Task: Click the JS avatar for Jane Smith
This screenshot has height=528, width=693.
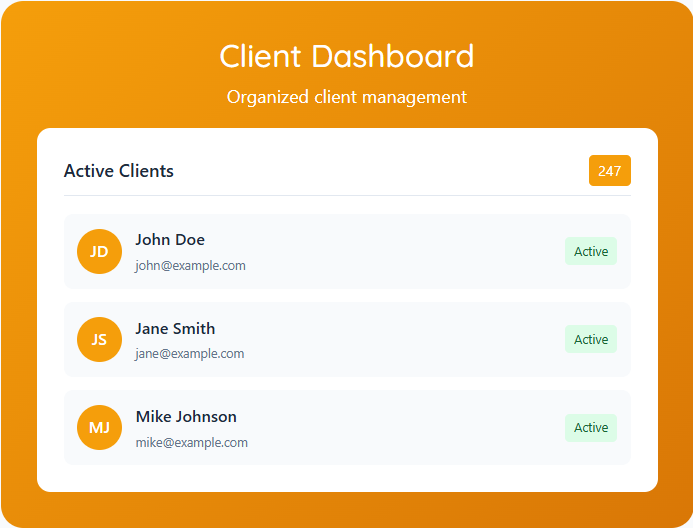Action: [99, 340]
